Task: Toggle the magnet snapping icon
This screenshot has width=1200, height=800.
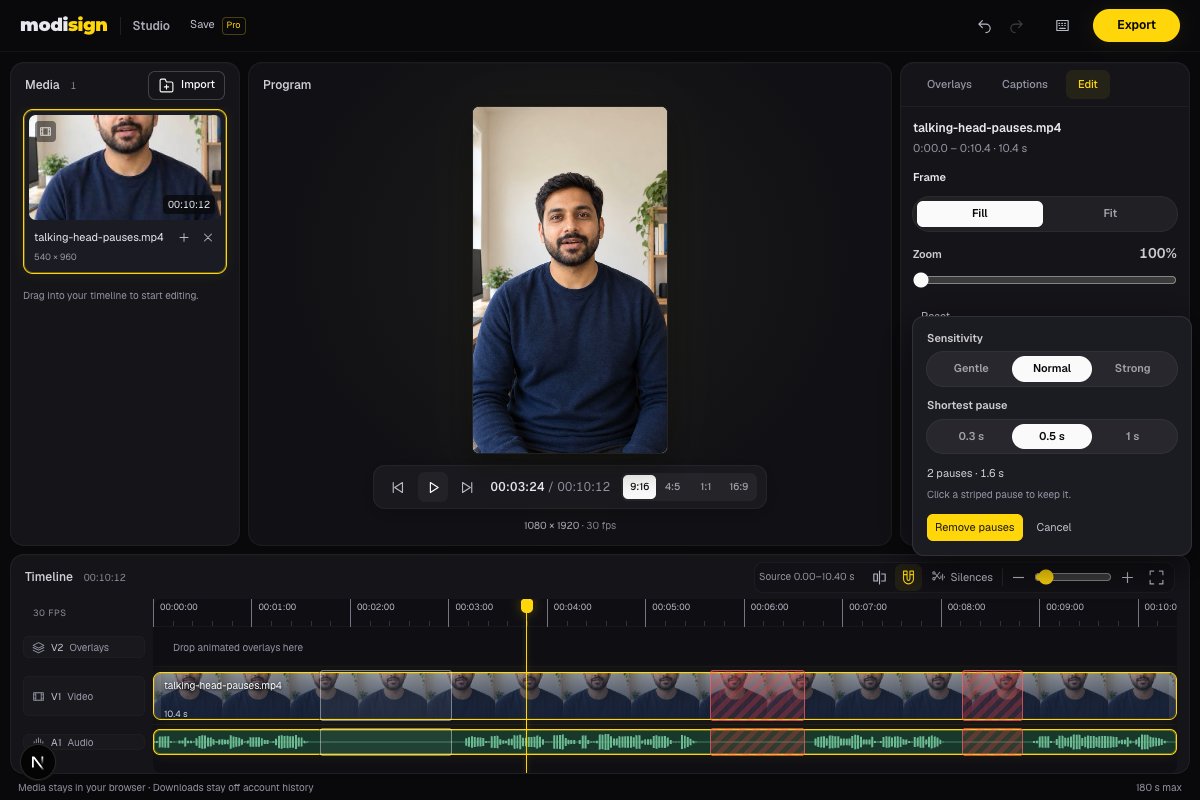Action: point(908,577)
